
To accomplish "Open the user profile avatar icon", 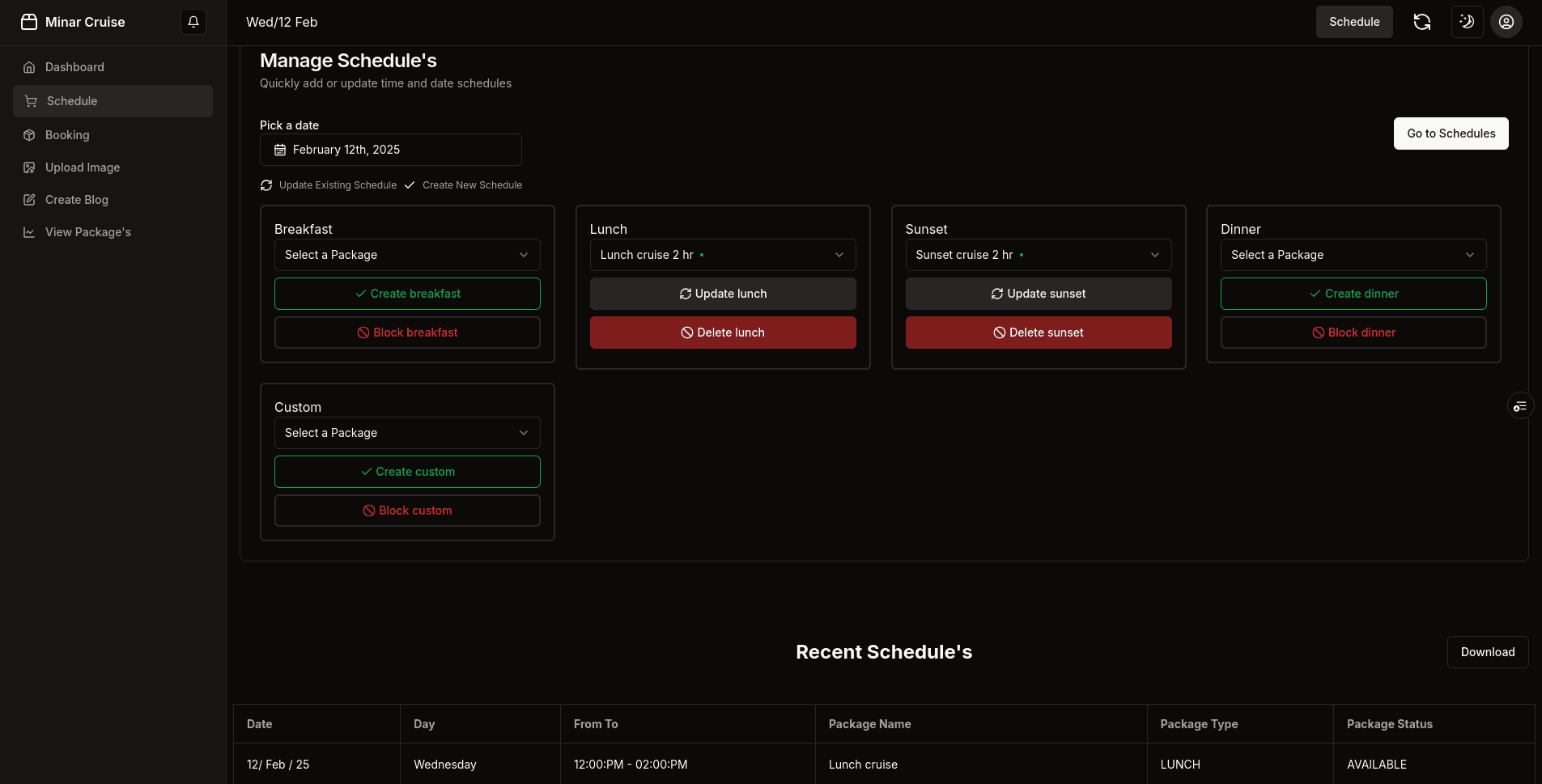I will (1506, 22).
